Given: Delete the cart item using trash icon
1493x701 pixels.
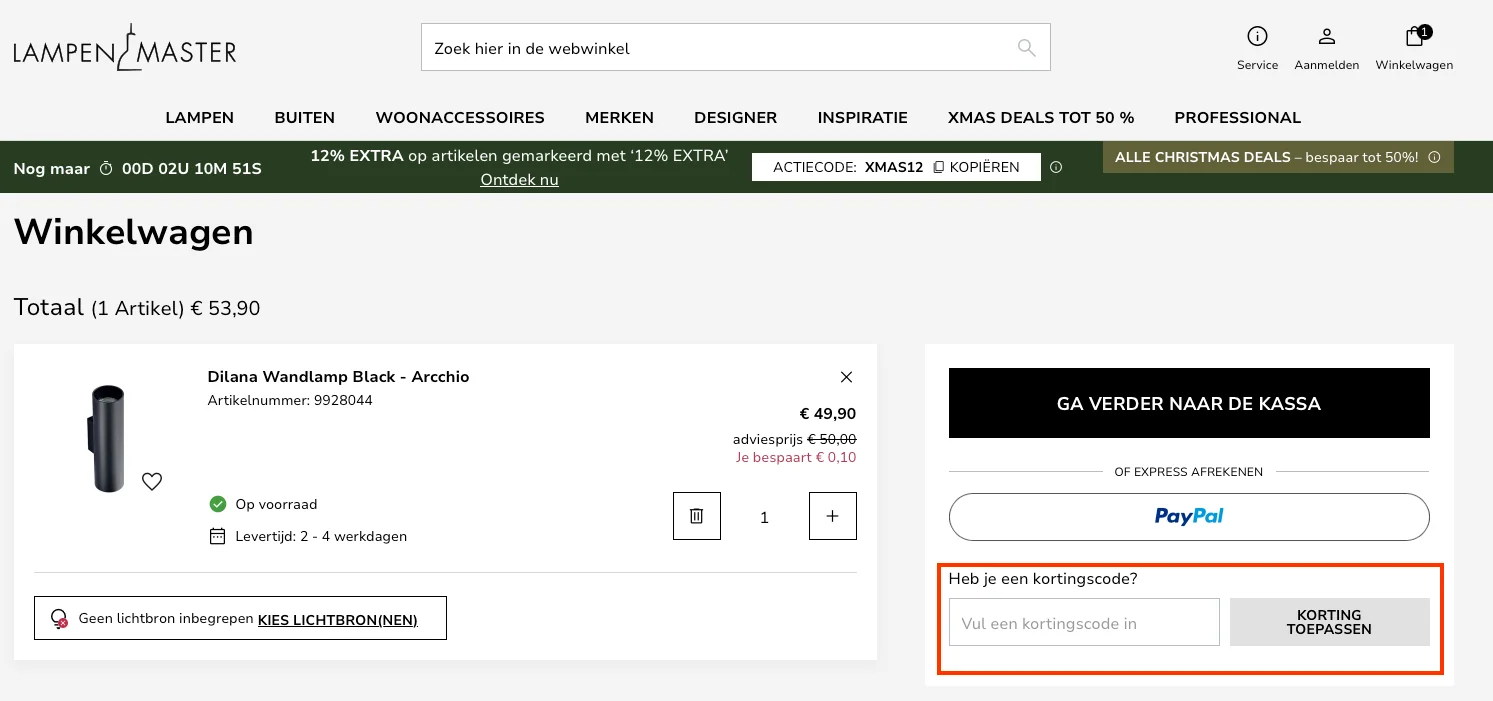Looking at the screenshot, I should [x=696, y=515].
